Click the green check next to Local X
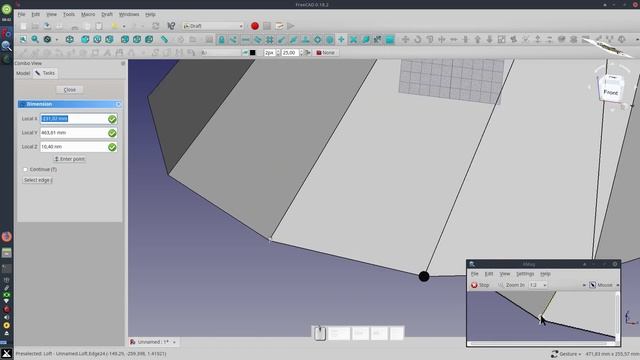This screenshot has height=360, width=640. [x=112, y=119]
